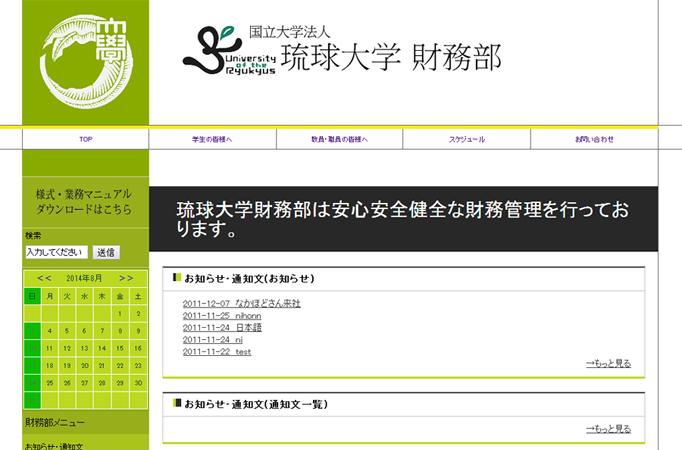
Task: Select day 20 in the calendar
Action: tap(85, 366)
